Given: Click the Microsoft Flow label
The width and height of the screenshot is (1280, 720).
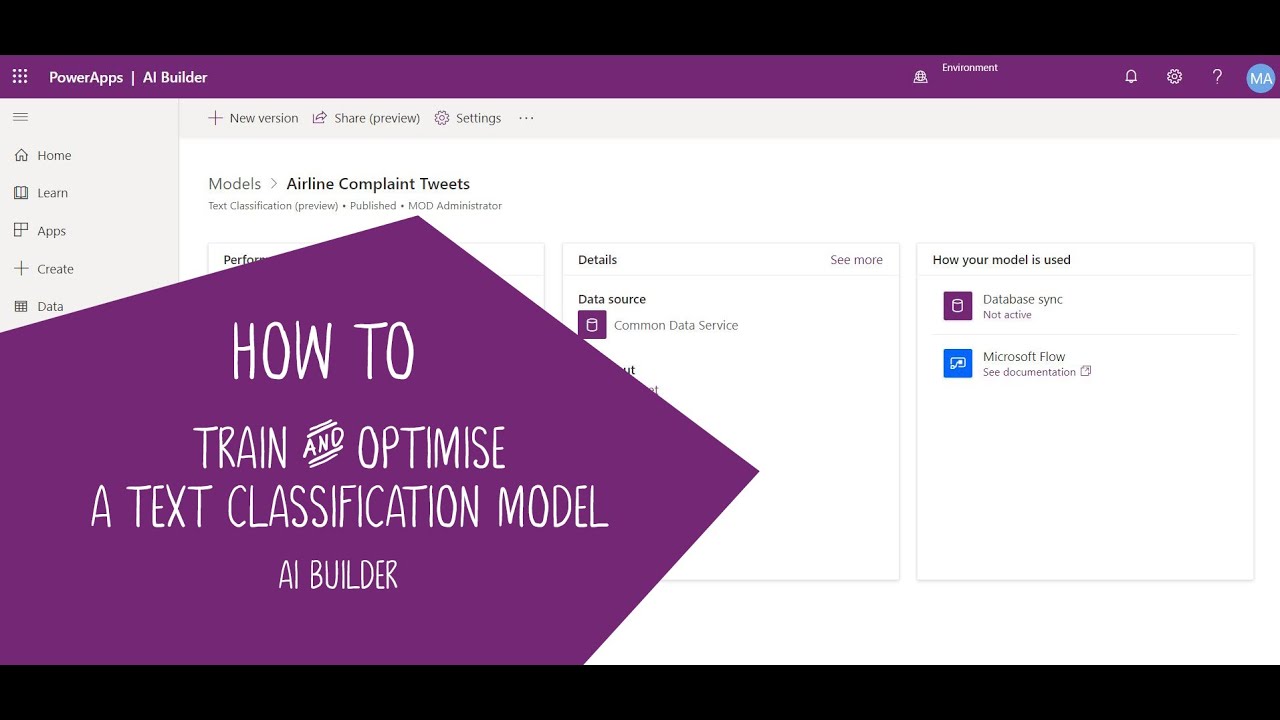Looking at the screenshot, I should click(x=1024, y=356).
